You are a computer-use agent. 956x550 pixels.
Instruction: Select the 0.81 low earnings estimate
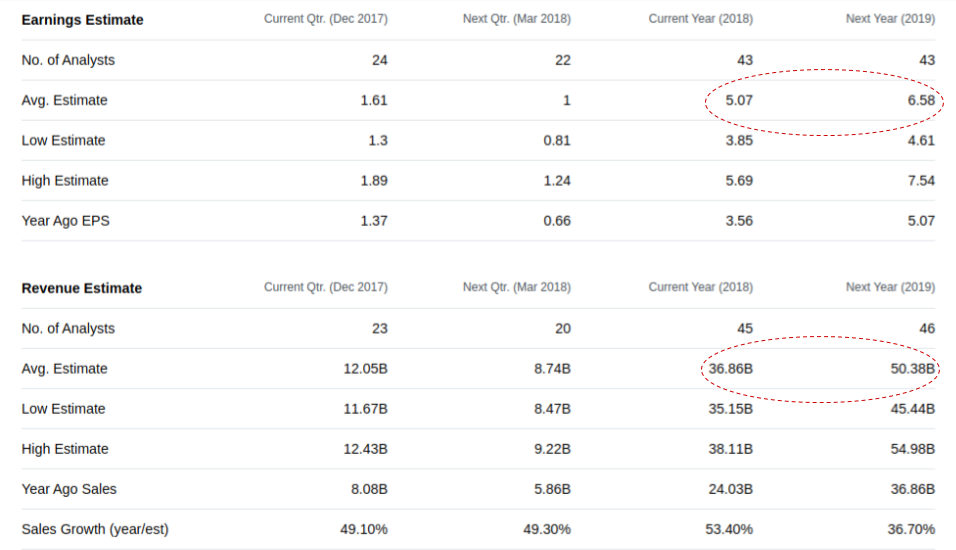(x=556, y=141)
